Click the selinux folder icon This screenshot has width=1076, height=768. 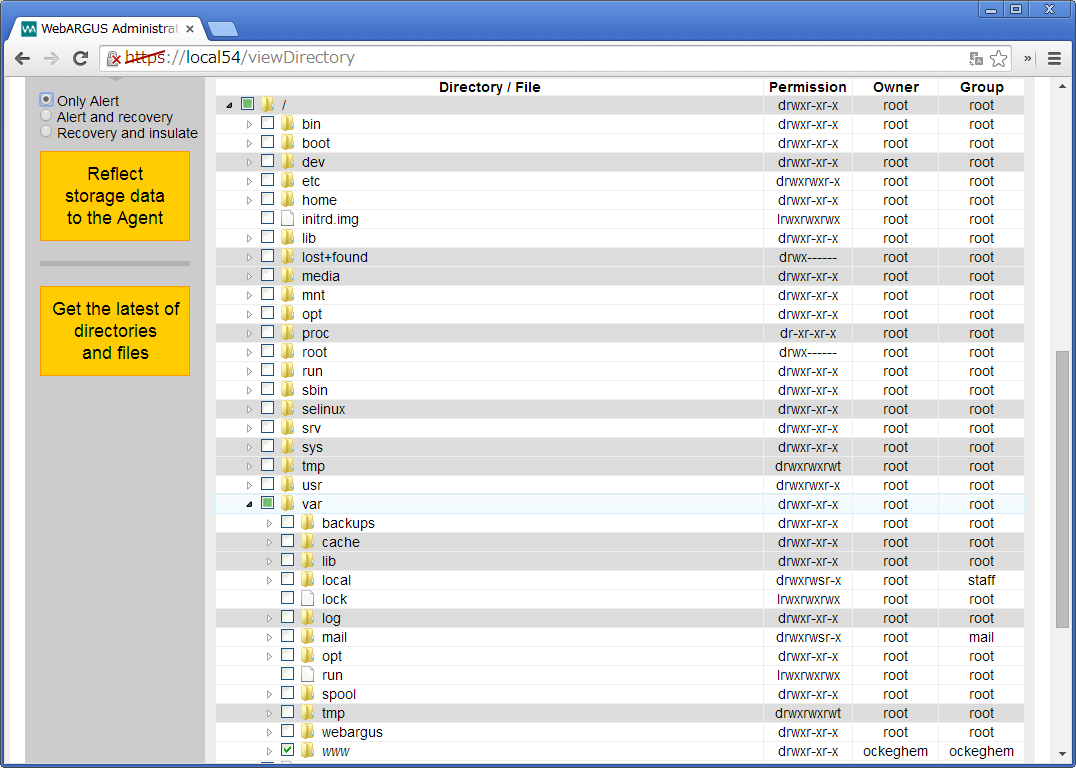[x=288, y=408]
